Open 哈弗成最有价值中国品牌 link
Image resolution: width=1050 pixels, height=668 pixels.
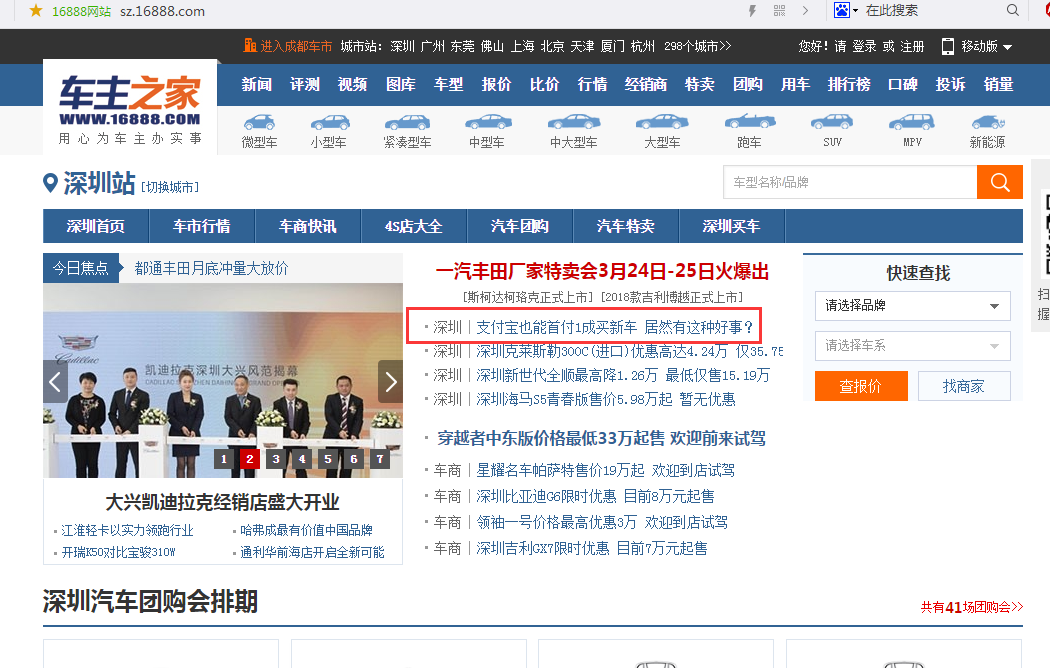tap(306, 530)
